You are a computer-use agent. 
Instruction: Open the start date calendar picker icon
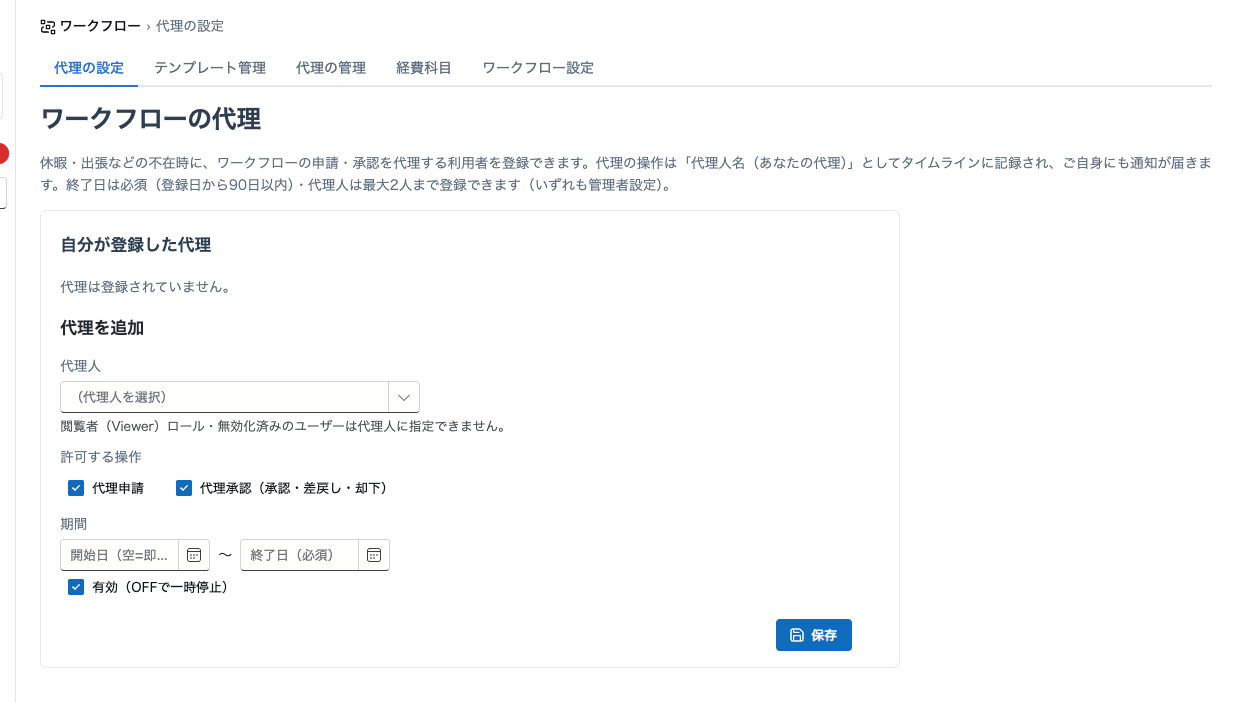194,555
